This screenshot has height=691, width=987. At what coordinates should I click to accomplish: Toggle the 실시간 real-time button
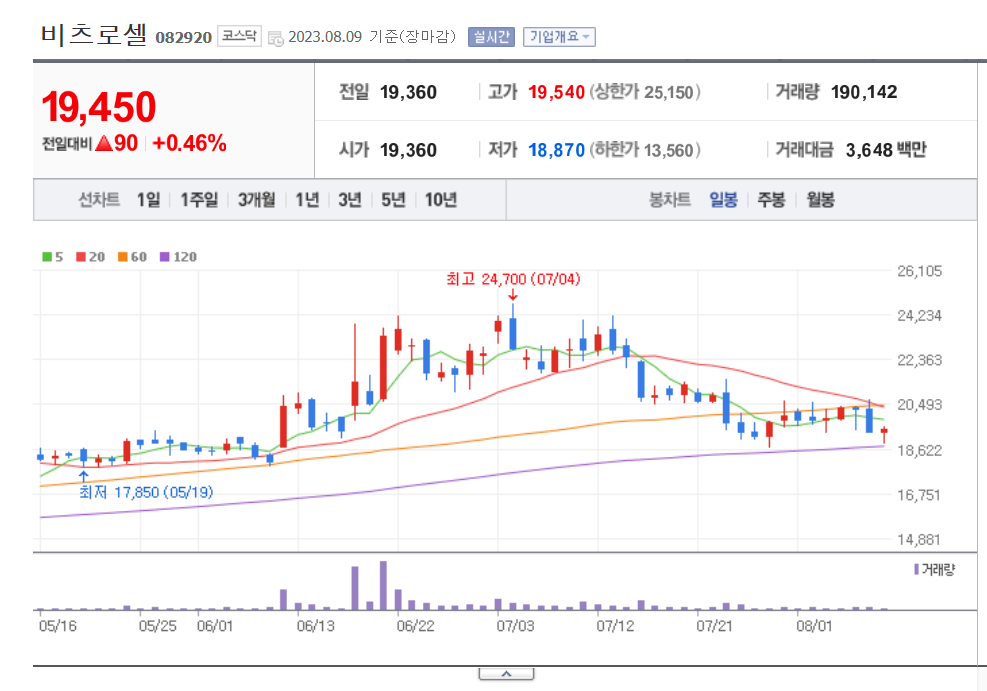491,37
